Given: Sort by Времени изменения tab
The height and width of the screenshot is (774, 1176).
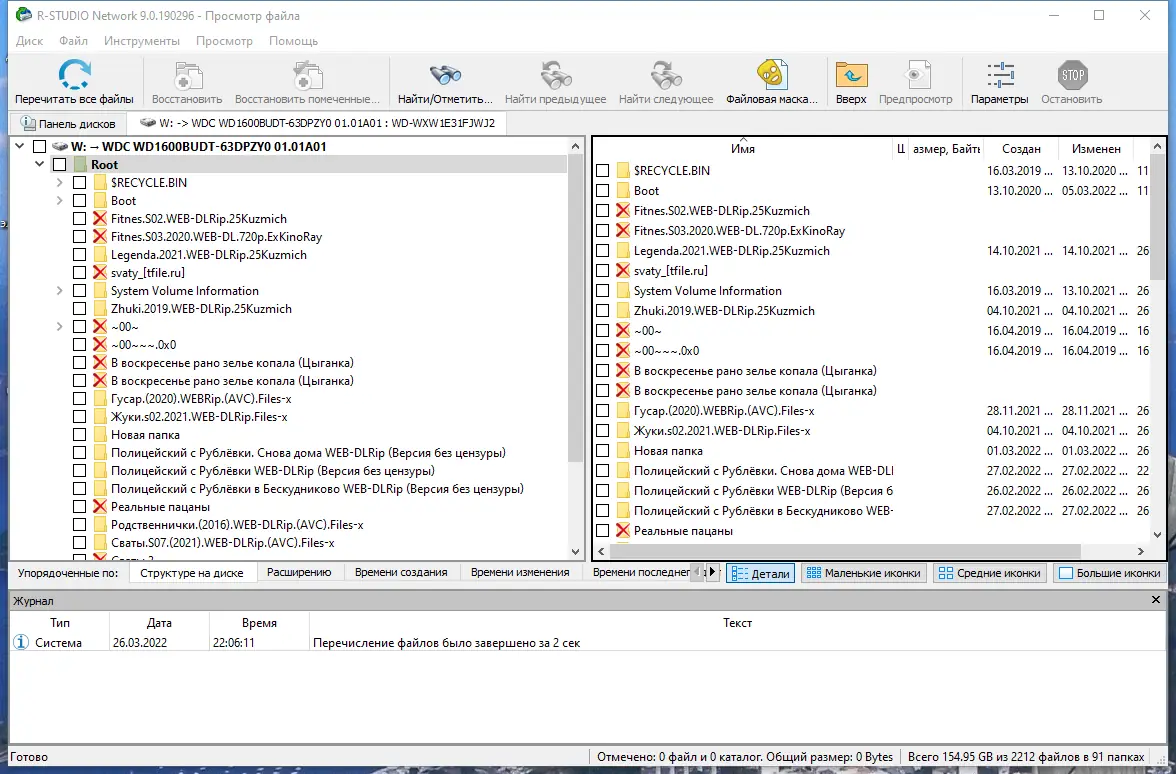Looking at the screenshot, I should [520, 572].
